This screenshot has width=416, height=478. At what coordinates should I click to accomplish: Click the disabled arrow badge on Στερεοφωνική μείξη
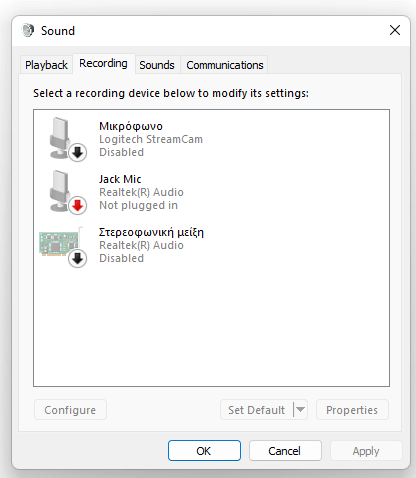(78, 258)
